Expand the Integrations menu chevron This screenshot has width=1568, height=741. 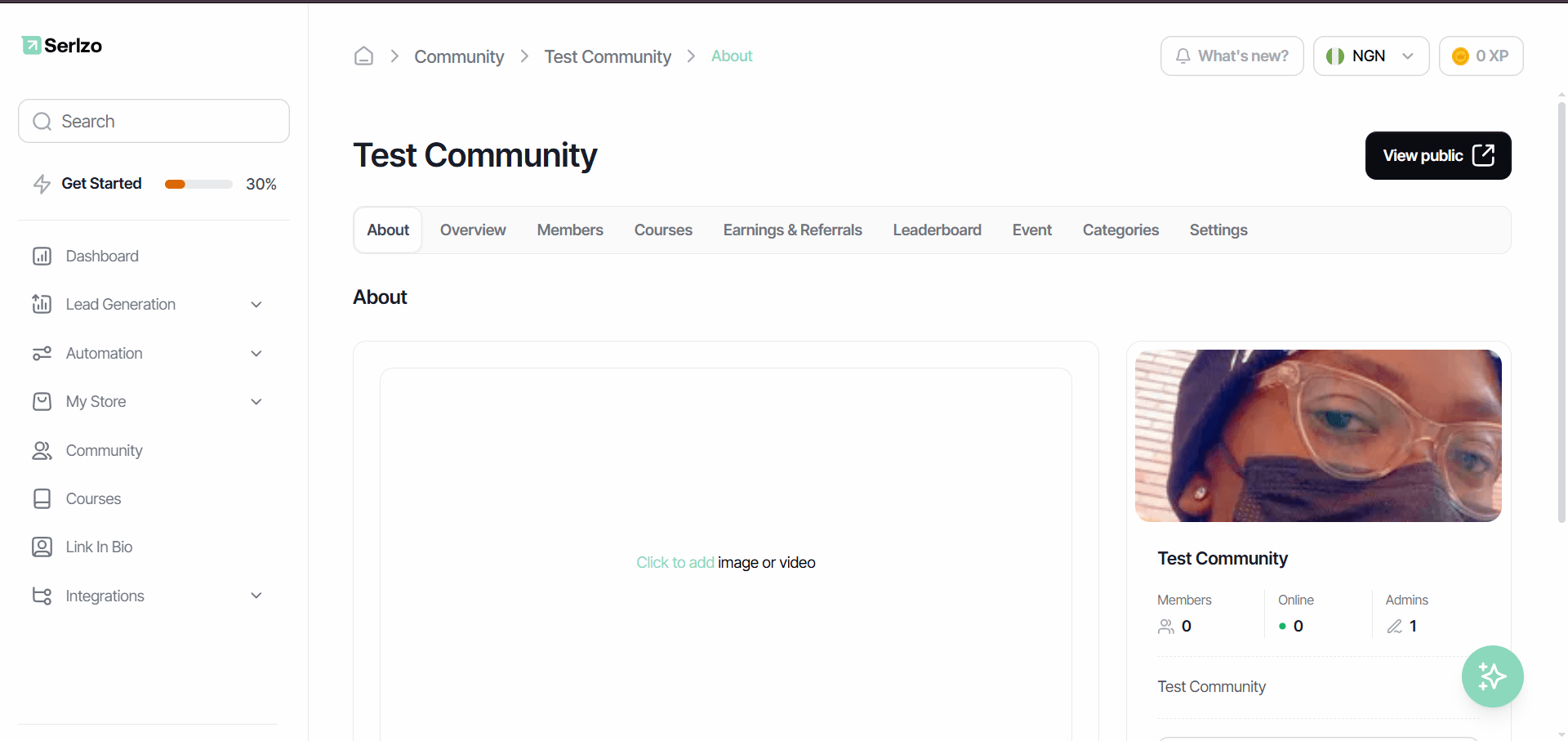(x=256, y=596)
